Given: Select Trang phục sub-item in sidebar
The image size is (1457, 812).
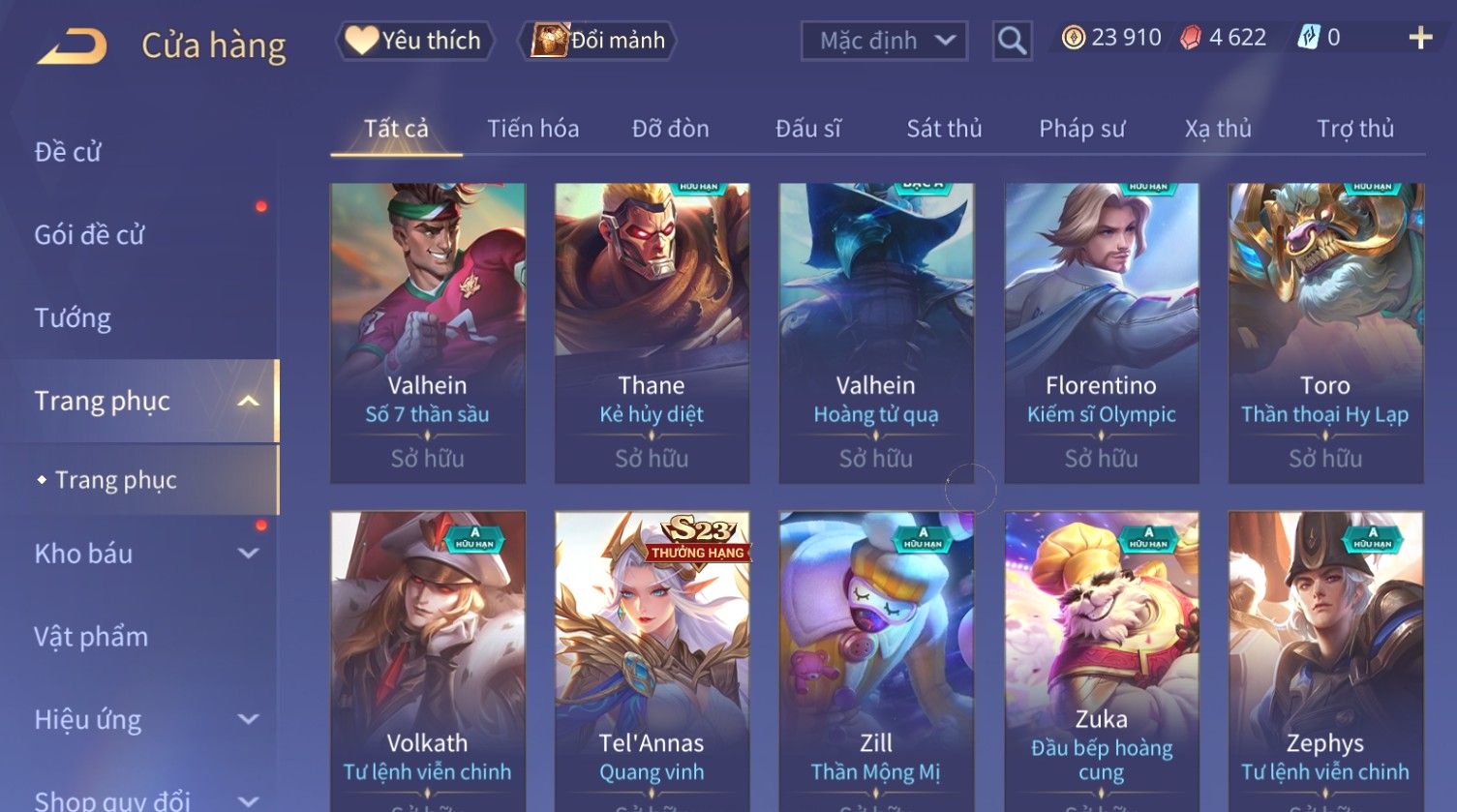Looking at the screenshot, I should (x=116, y=480).
